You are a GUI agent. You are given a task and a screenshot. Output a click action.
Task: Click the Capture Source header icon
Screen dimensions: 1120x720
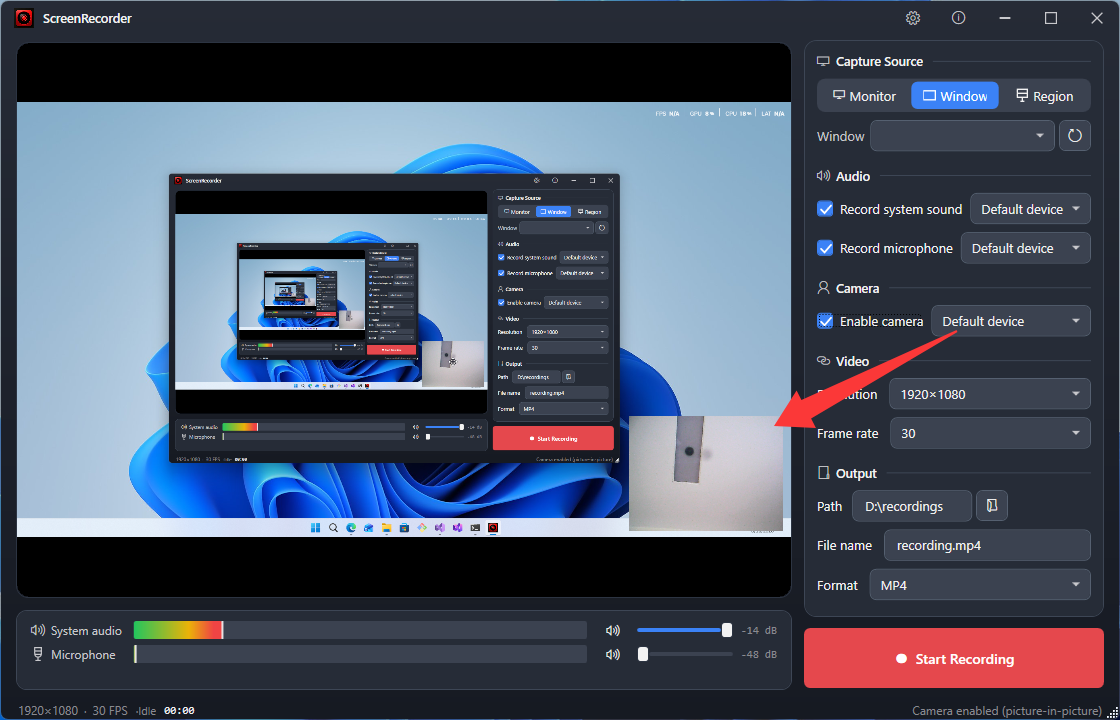[824, 61]
